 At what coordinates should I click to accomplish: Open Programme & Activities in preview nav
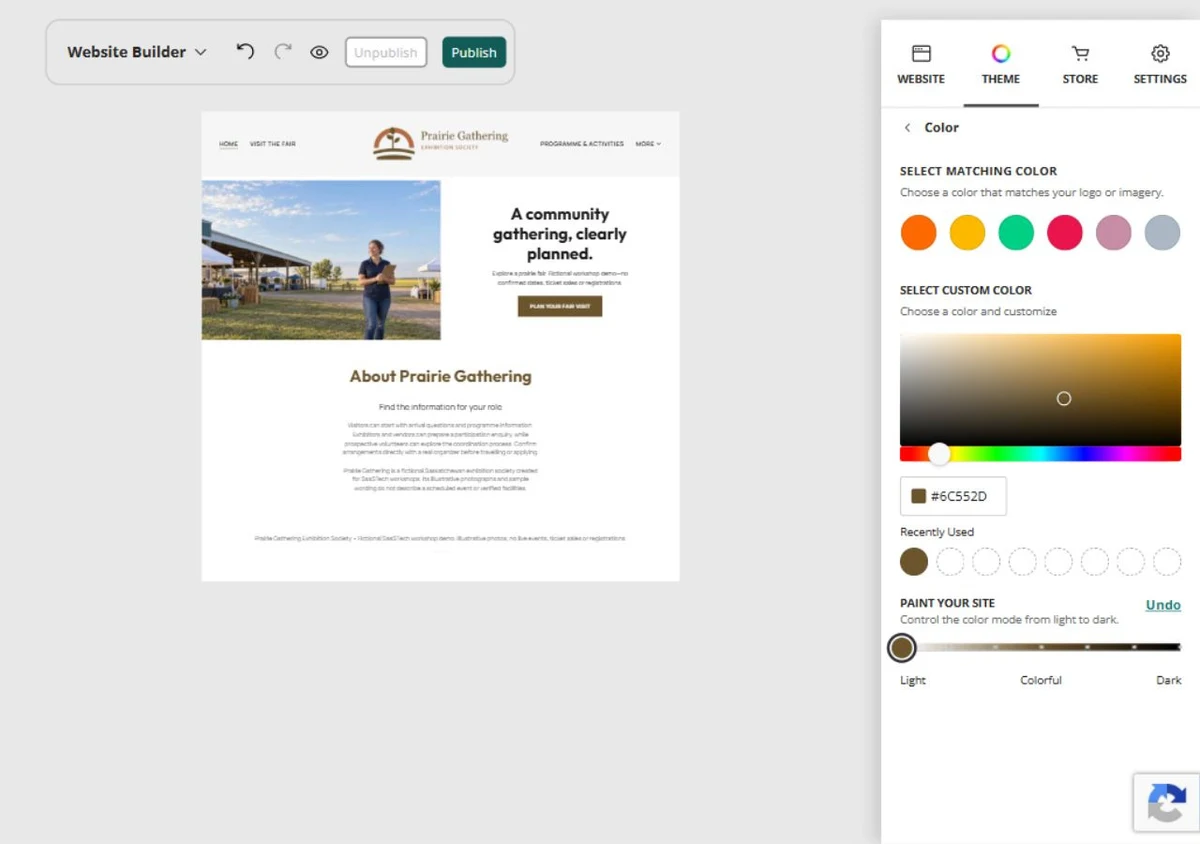click(x=582, y=144)
